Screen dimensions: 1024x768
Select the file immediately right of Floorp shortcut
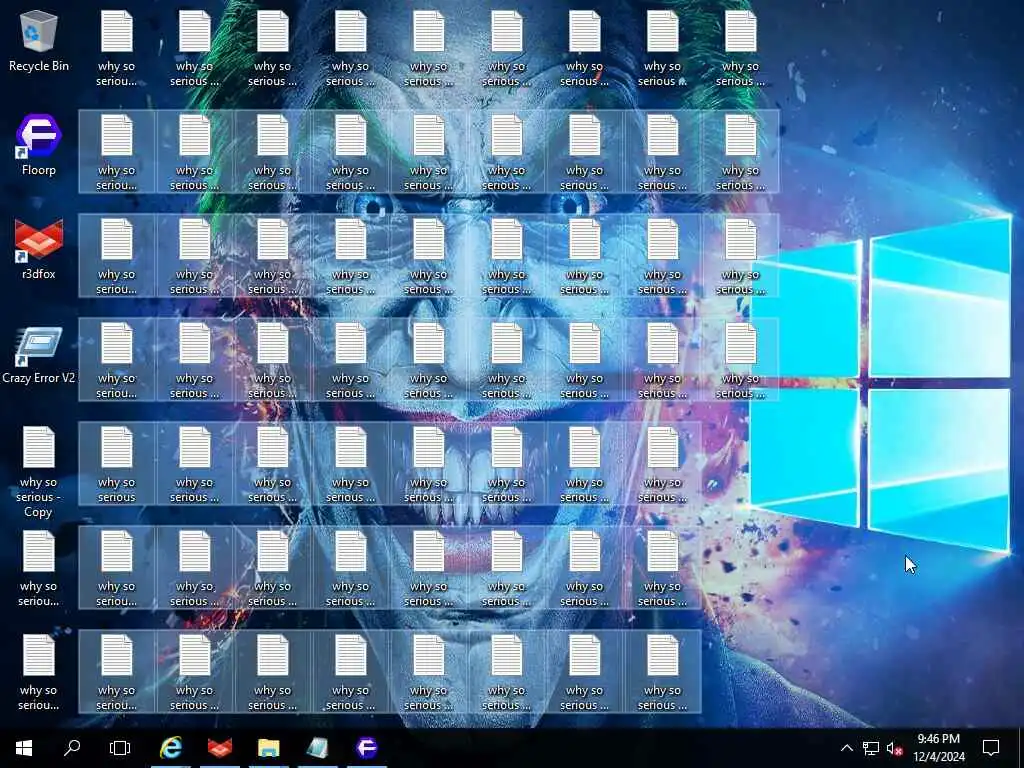click(117, 152)
